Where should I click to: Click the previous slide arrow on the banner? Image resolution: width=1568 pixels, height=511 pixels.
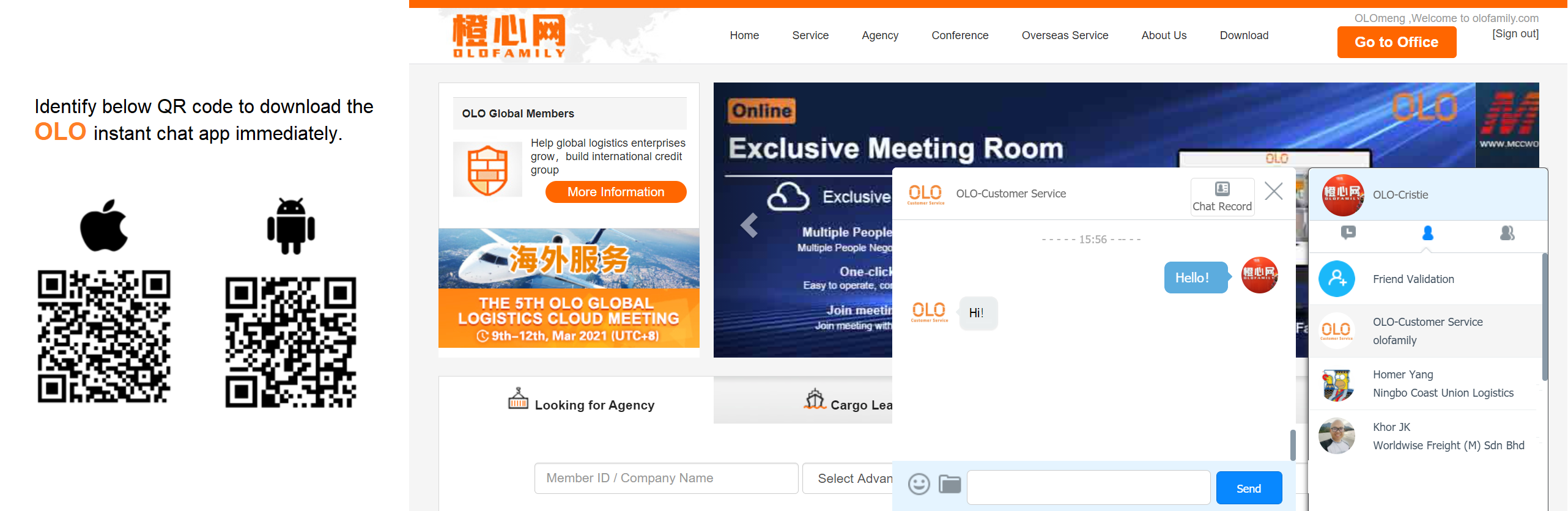click(x=749, y=225)
